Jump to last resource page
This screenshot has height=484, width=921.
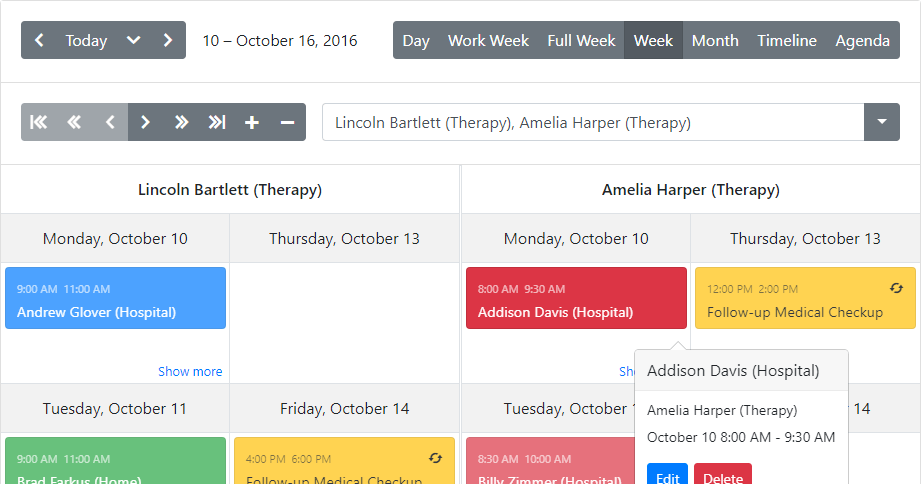[217, 122]
